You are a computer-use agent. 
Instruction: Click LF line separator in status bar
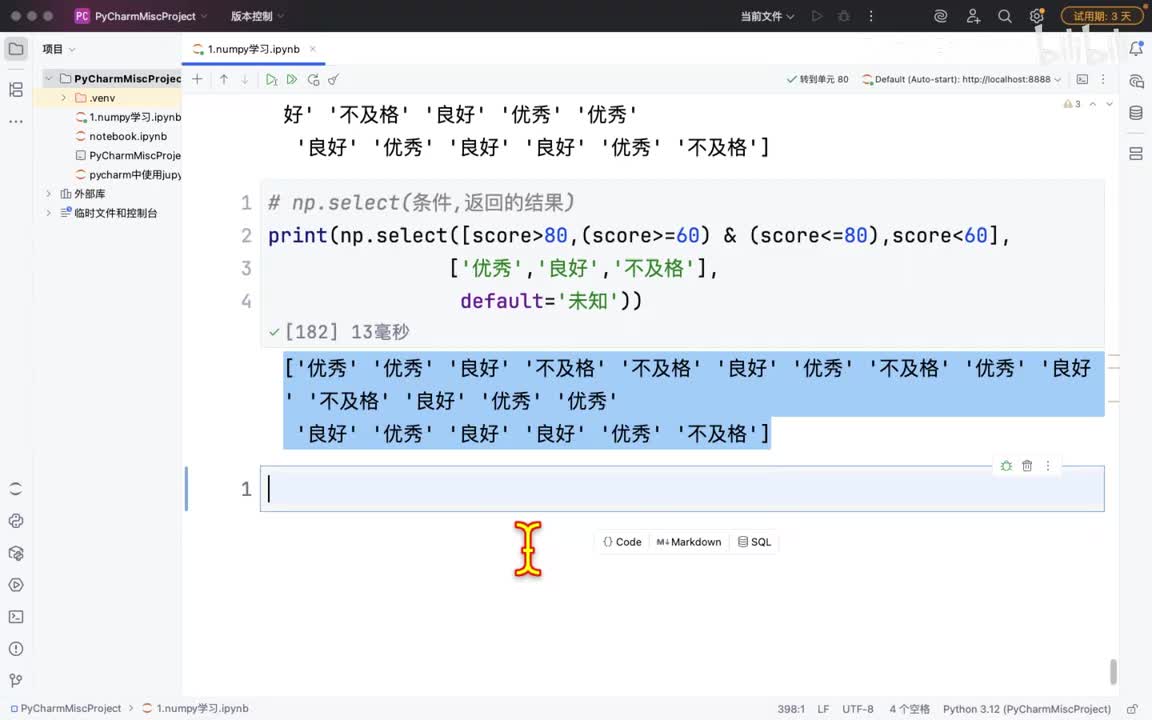point(823,709)
